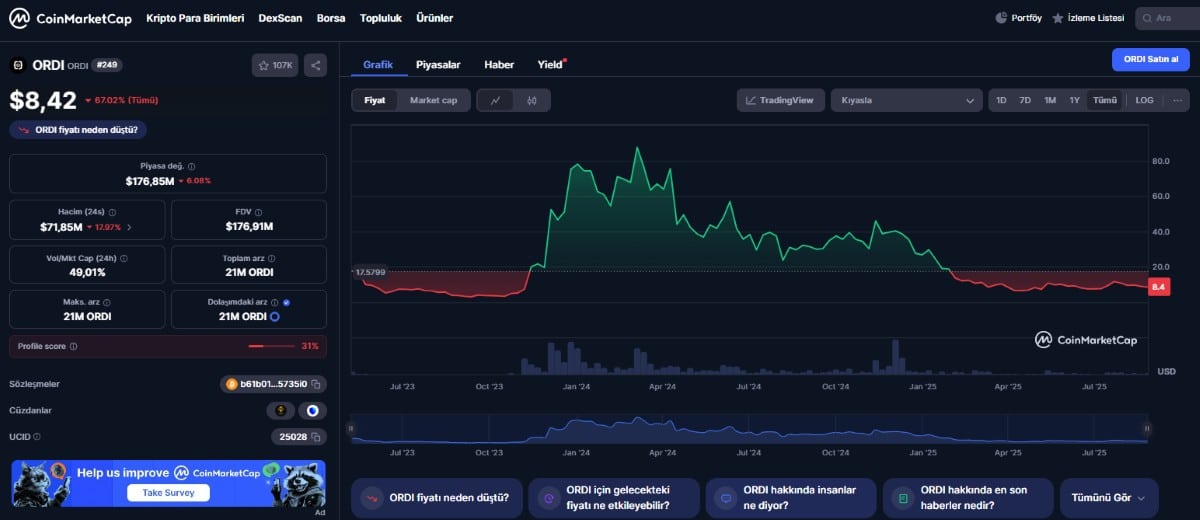
Task: Click the verified badge beside Dolaşımdaki arz
Action: 287,301
